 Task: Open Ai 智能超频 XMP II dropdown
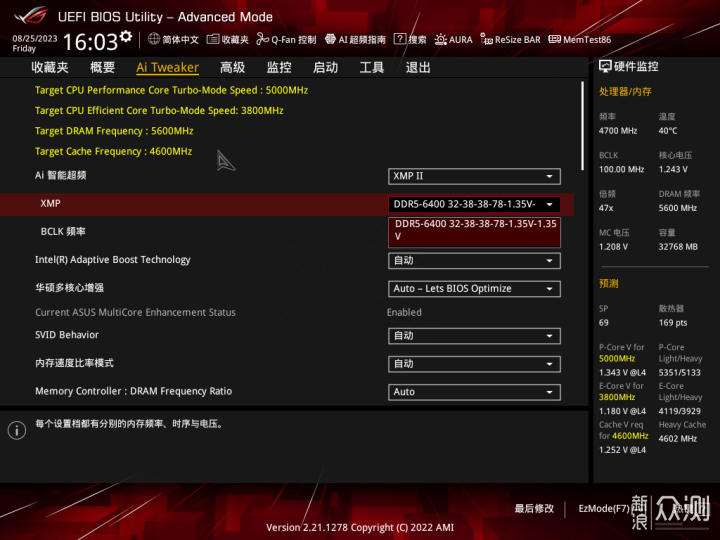pyautogui.click(x=474, y=176)
